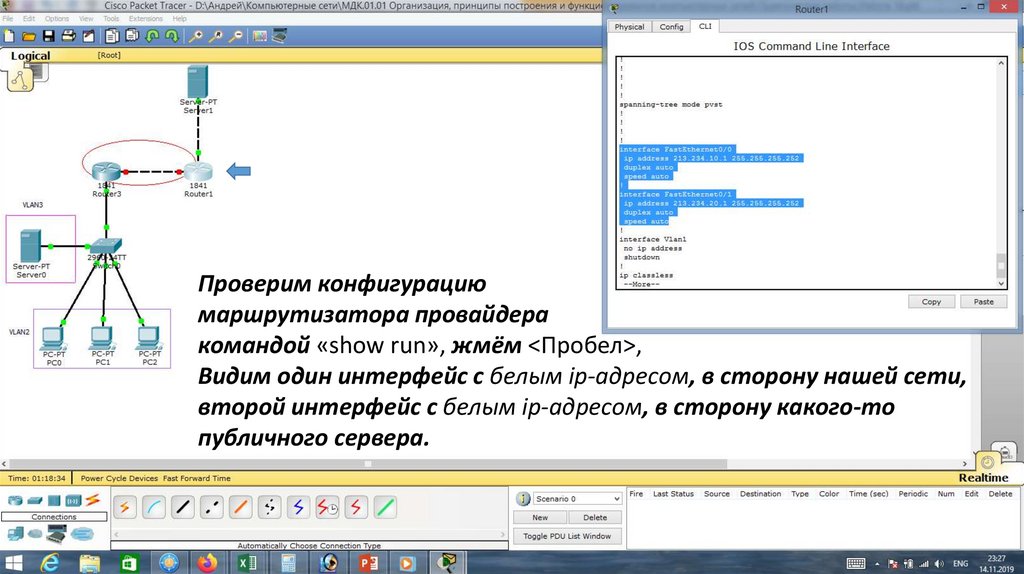The image size is (1024, 574).
Task: Select the Connections lightning category
Action: [x=93, y=500]
